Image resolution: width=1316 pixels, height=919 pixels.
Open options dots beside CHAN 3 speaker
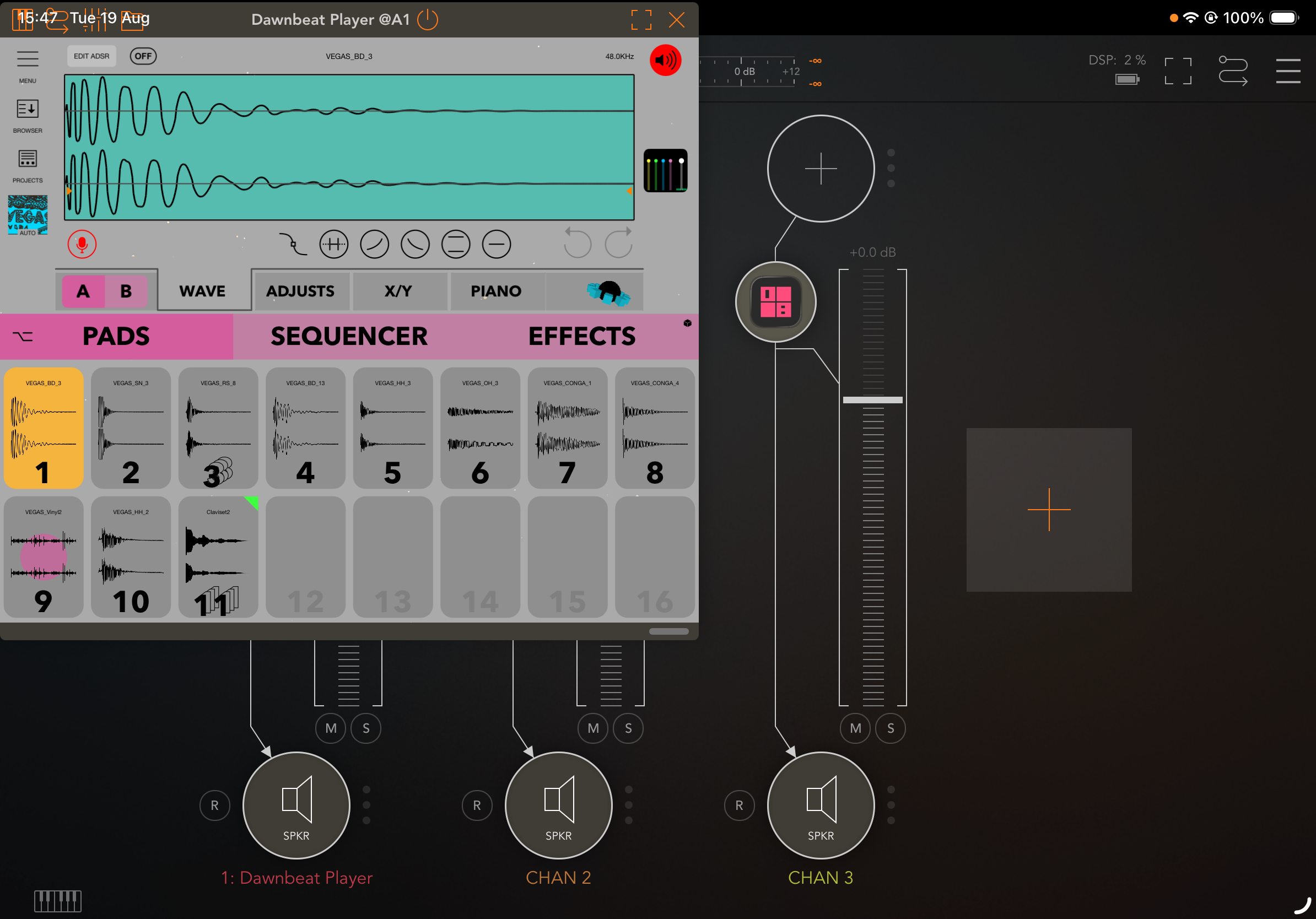point(891,805)
